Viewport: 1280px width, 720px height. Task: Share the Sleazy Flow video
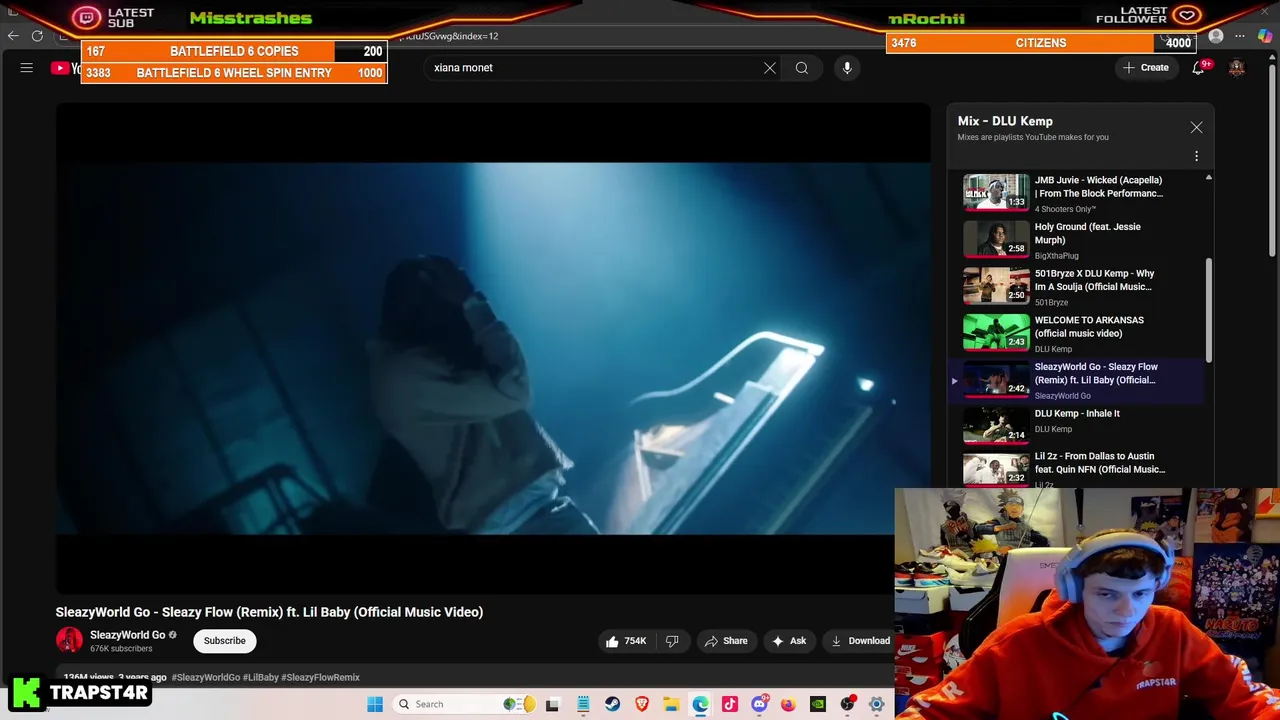(x=726, y=641)
